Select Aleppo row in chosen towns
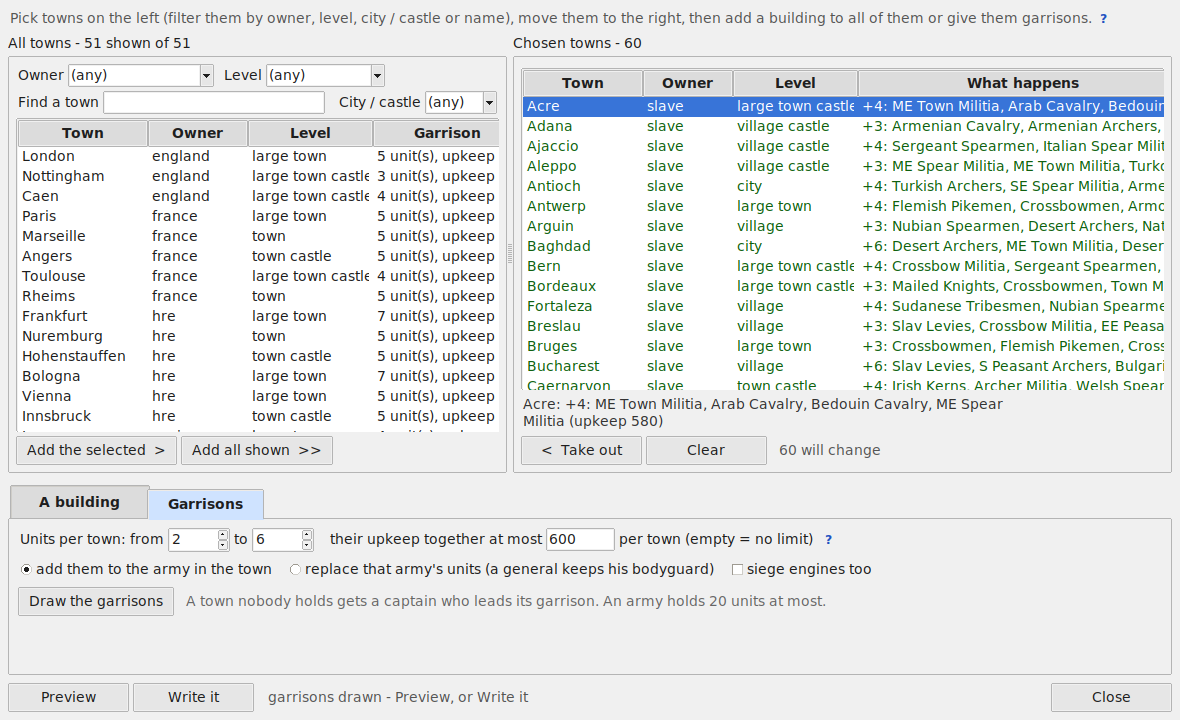The image size is (1180, 720). (x=844, y=166)
